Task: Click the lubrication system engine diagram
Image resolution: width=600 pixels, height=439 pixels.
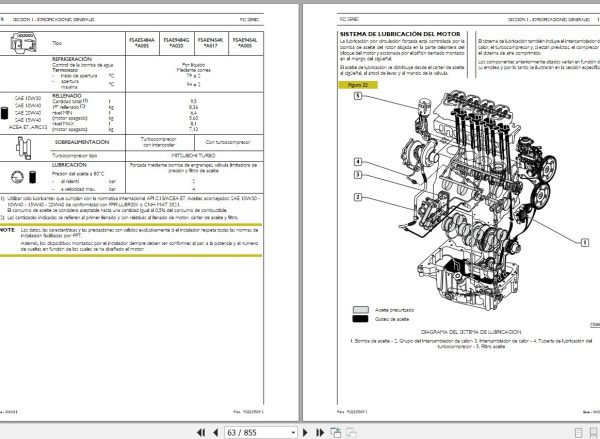Action: pyautogui.click(x=476, y=199)
